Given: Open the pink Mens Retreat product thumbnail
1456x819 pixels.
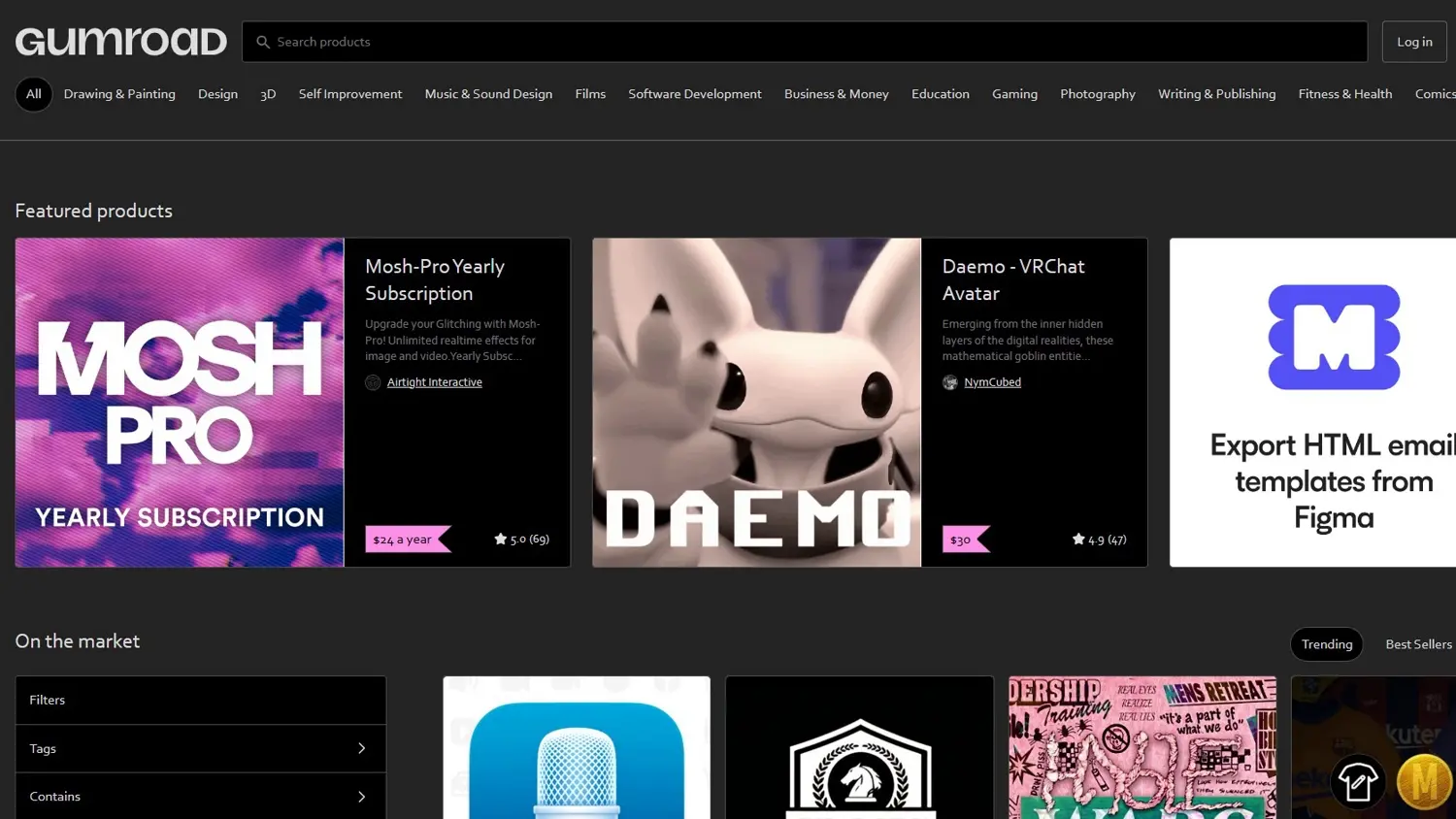Looking at the screenshot, I should point(1142,747).
